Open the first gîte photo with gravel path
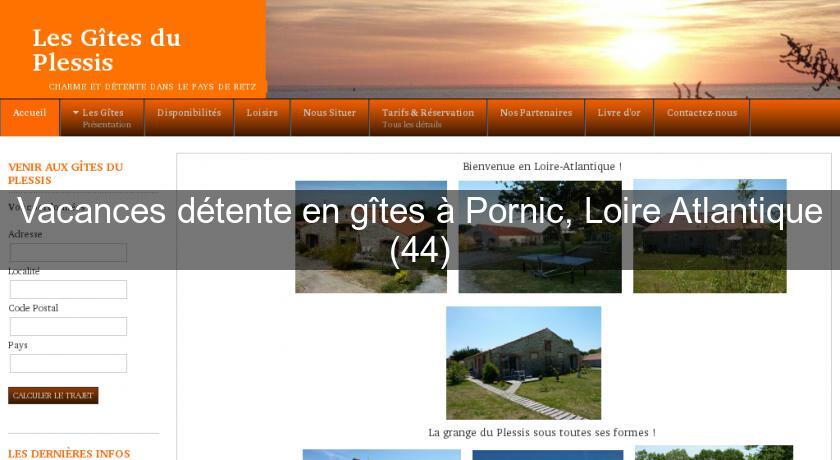Image resolution: width=840 pixels, height=460 pixels. pos(371,237)
